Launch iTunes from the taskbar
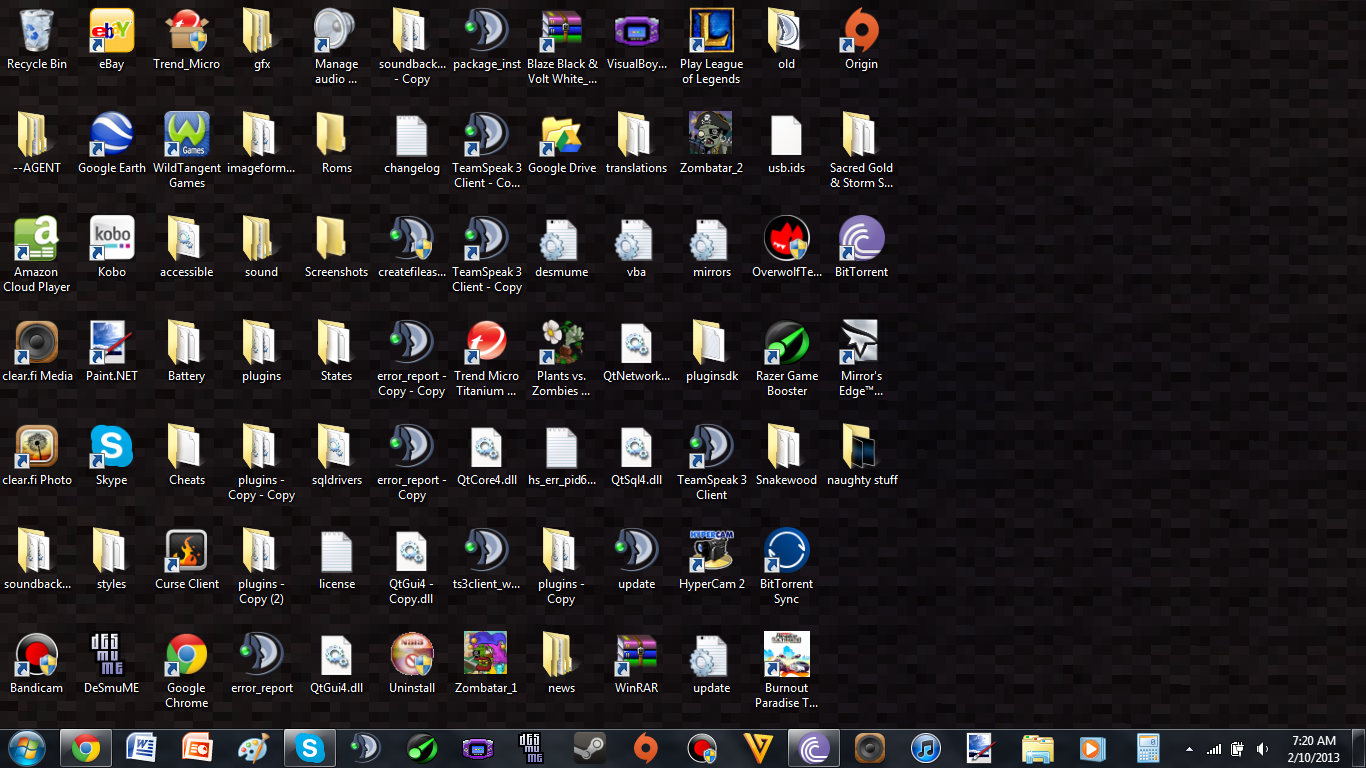Viewport: 1366px width, 768px height. (x=926, y=748)
